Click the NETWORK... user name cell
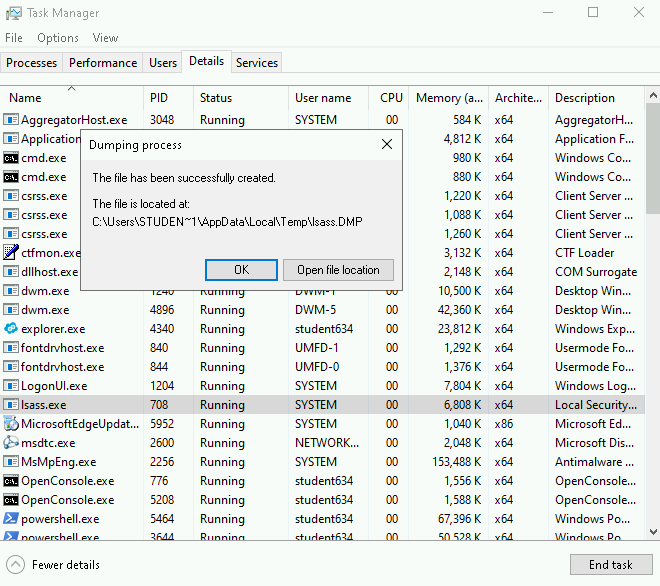 point(327,442)
